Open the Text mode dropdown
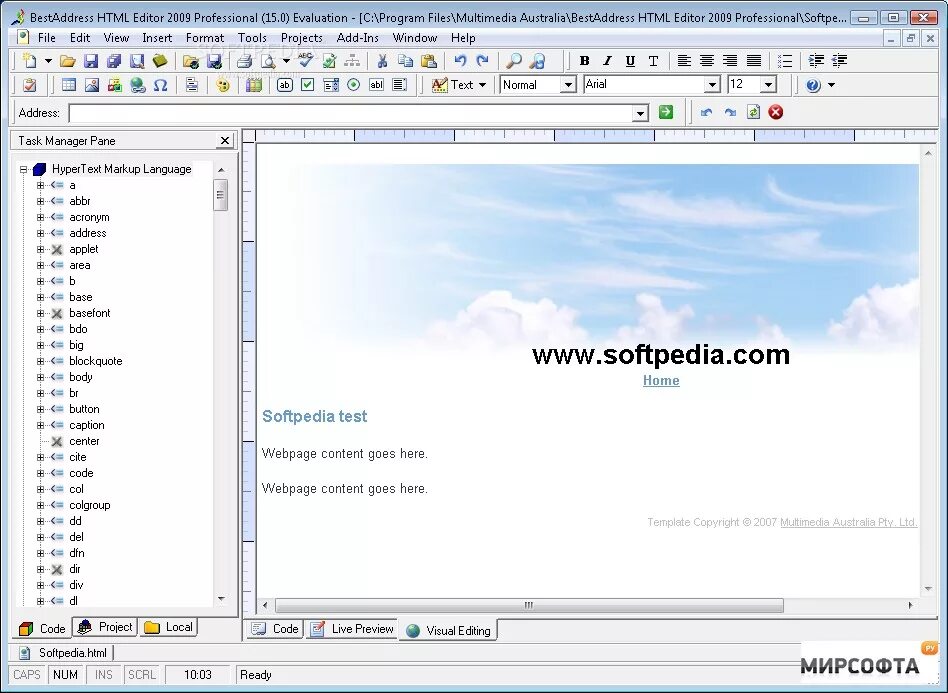The width and height of the screenshot is (948, 693). click(482, 85)
